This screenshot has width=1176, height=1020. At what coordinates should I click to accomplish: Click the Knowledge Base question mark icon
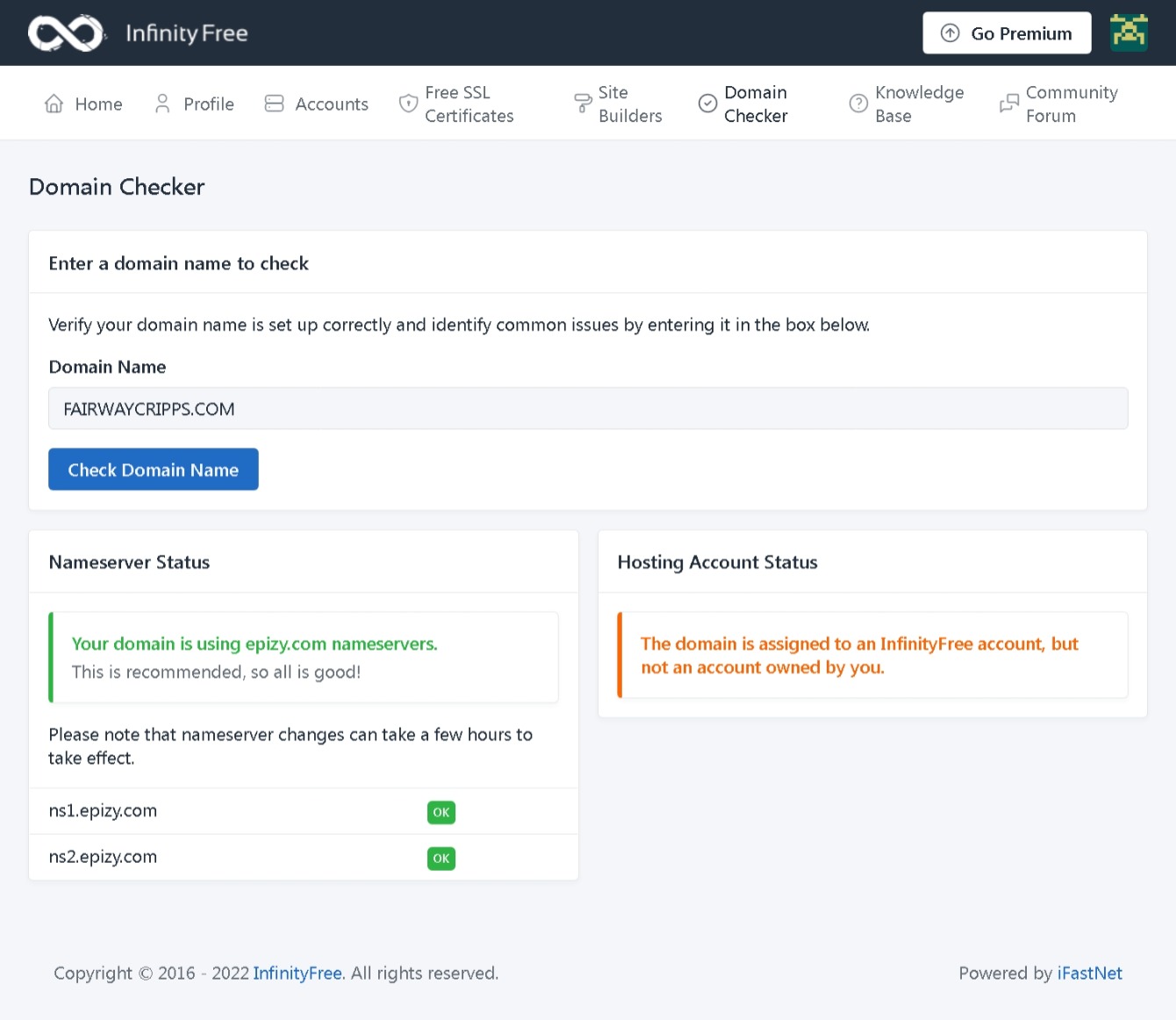[x=858, y=104]
